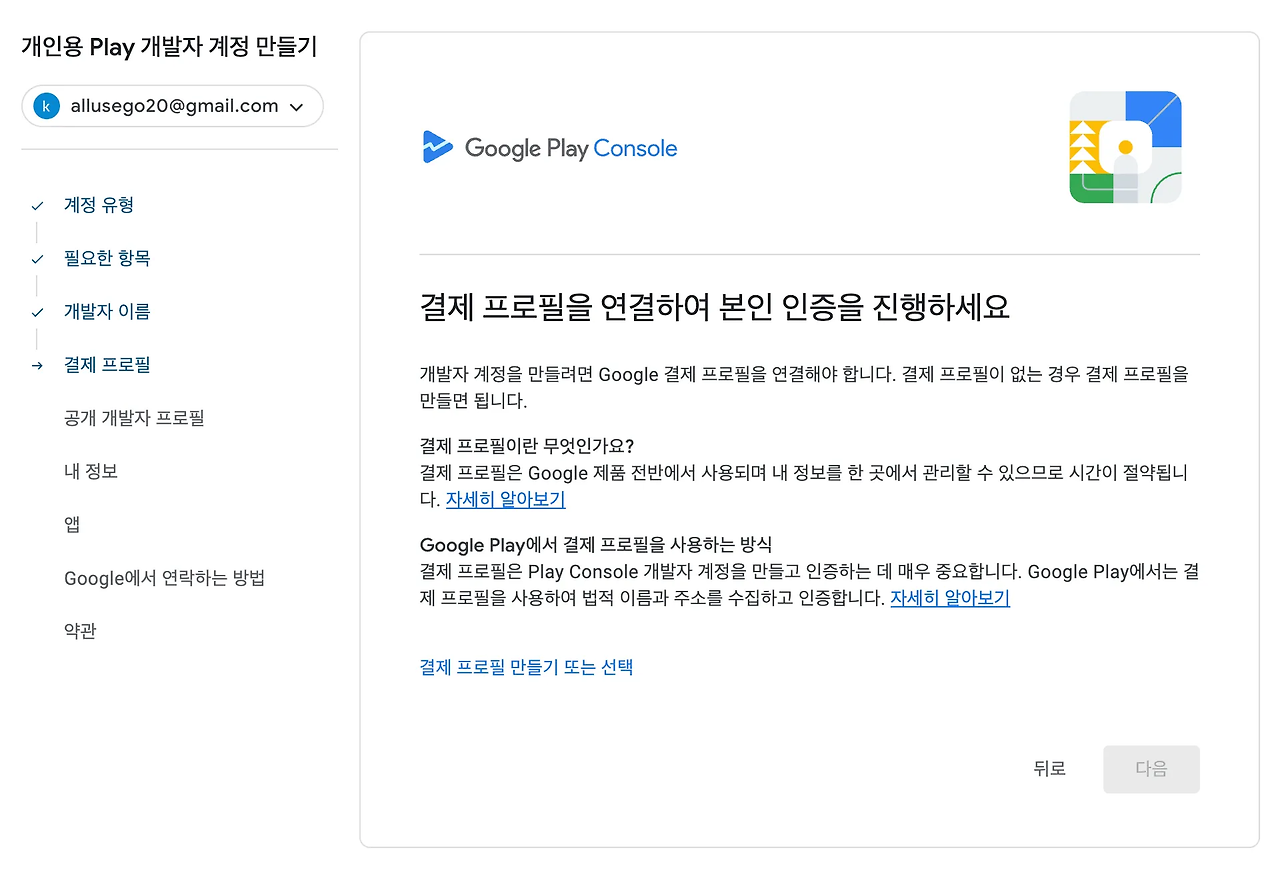Click the colorful developer illustration image
The image size is (1280, 884).
[1125, 147]
